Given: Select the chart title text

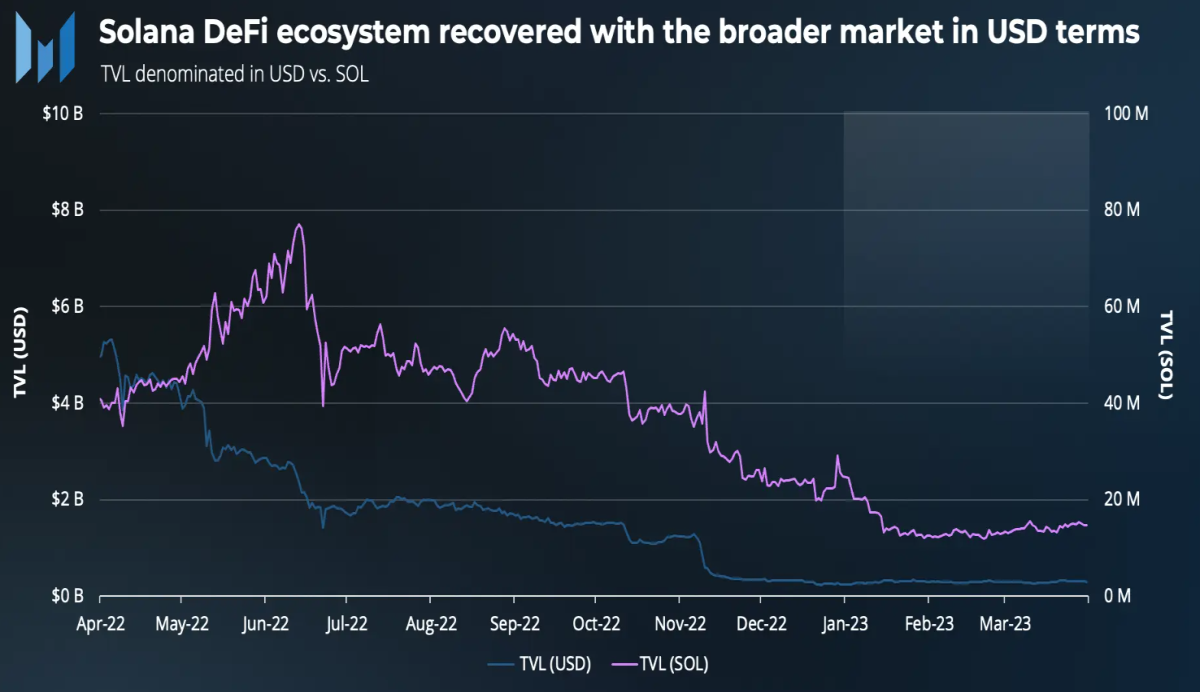Looking at the screenshot, I should (619, 32).
